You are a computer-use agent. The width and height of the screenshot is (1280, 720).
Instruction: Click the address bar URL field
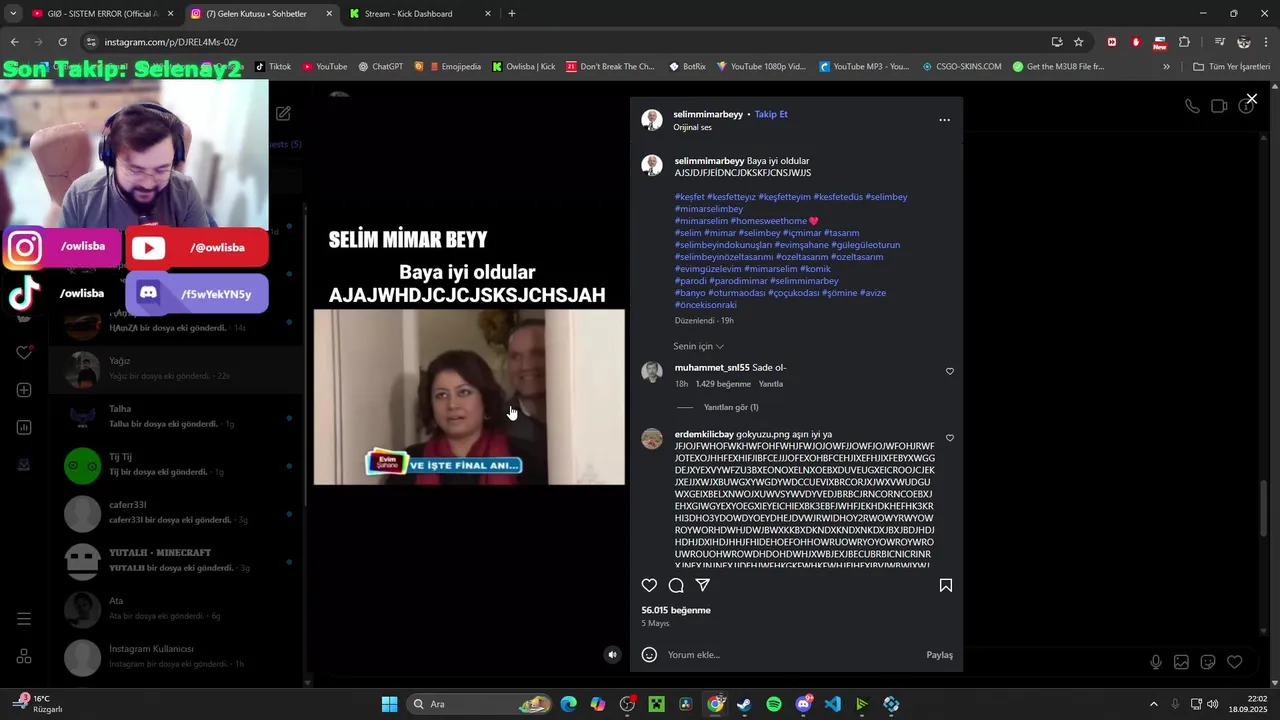[560, 42]
